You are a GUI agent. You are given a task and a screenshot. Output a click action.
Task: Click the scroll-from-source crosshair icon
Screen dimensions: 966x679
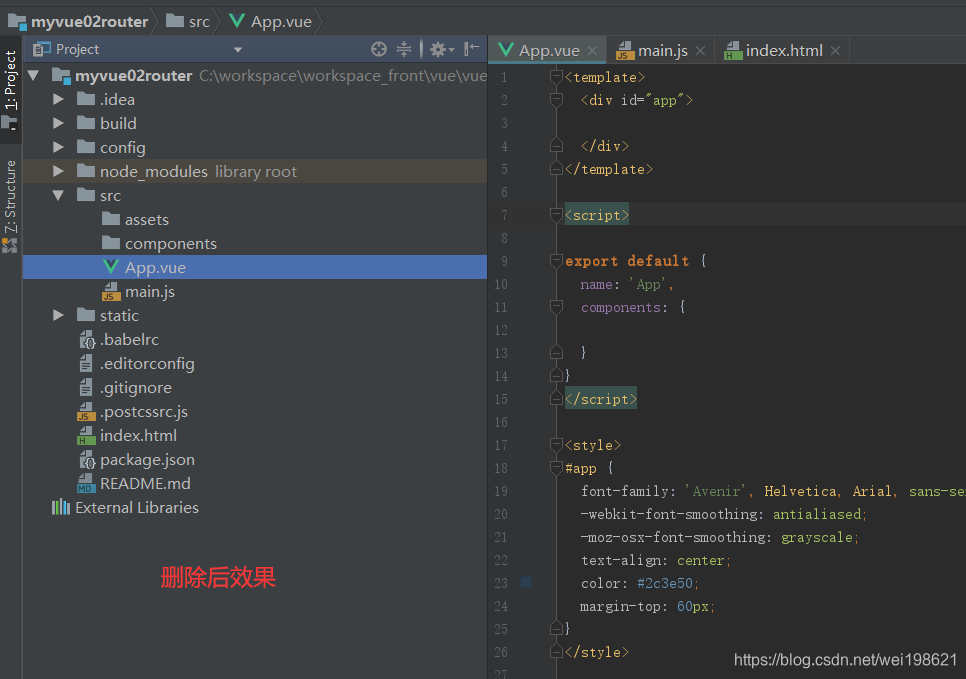point(379,49)
